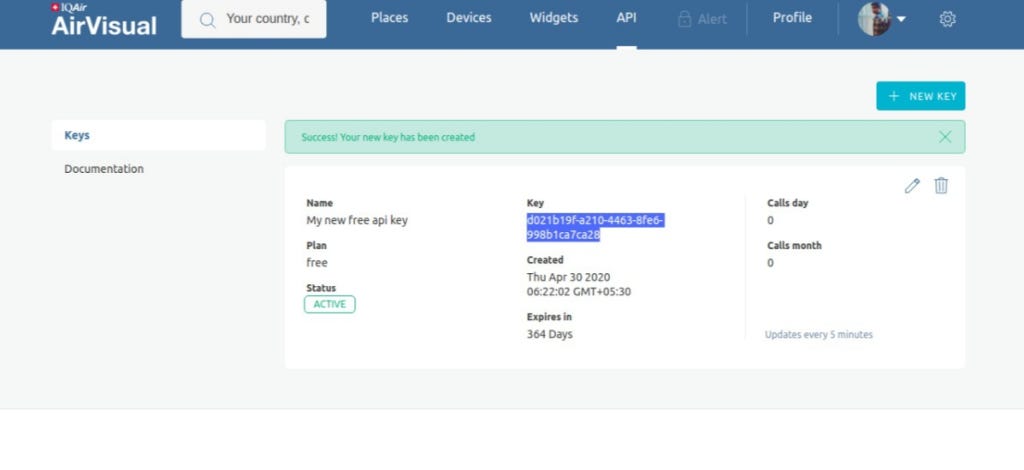The width and height of the screenshot is (1024, 470).
Task: Click the ACTIVE status badge
Action: point(330,304)
